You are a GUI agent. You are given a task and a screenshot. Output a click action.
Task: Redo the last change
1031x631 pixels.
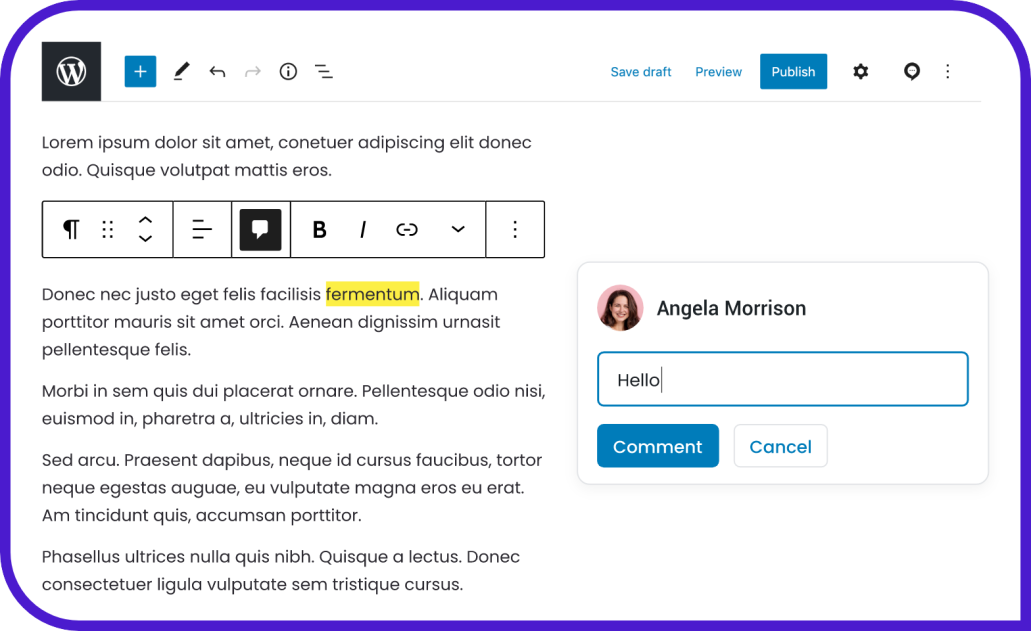click(x=252, y=72)
